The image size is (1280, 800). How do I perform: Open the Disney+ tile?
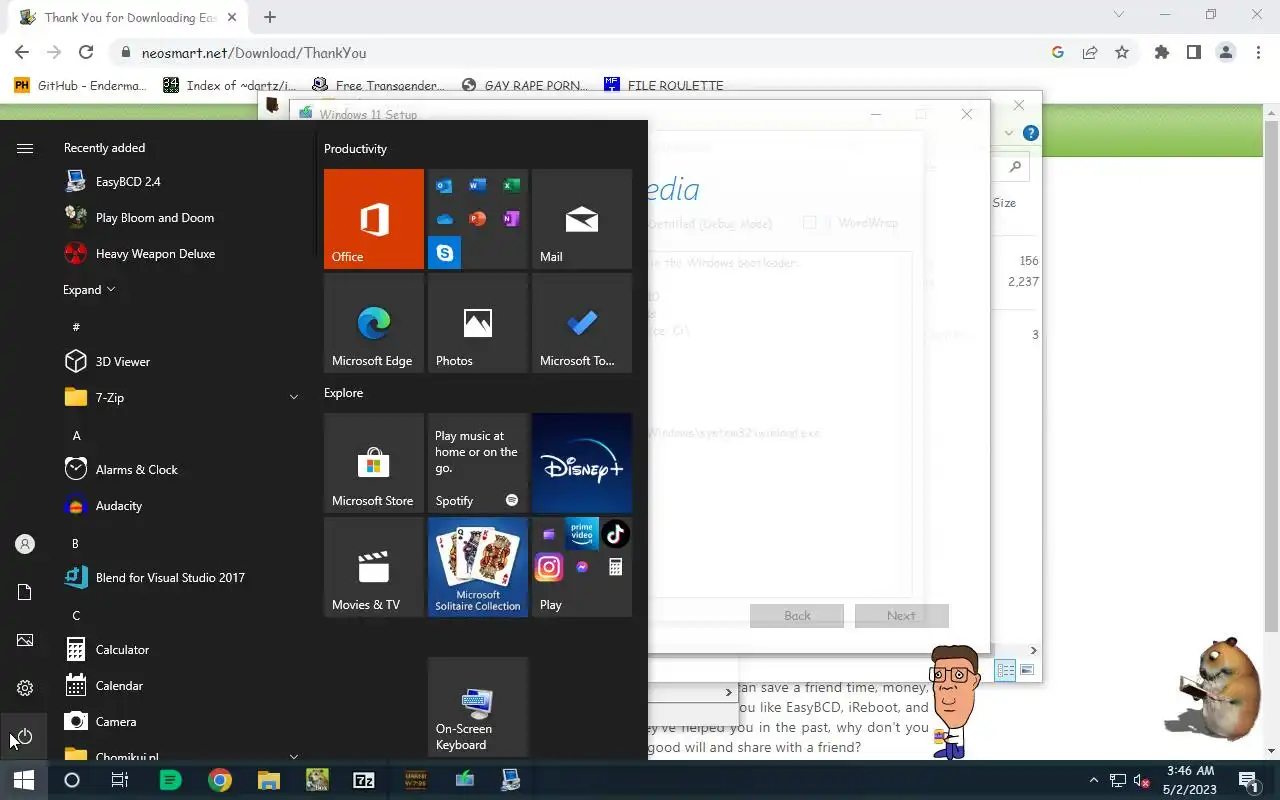coord(582,463)
